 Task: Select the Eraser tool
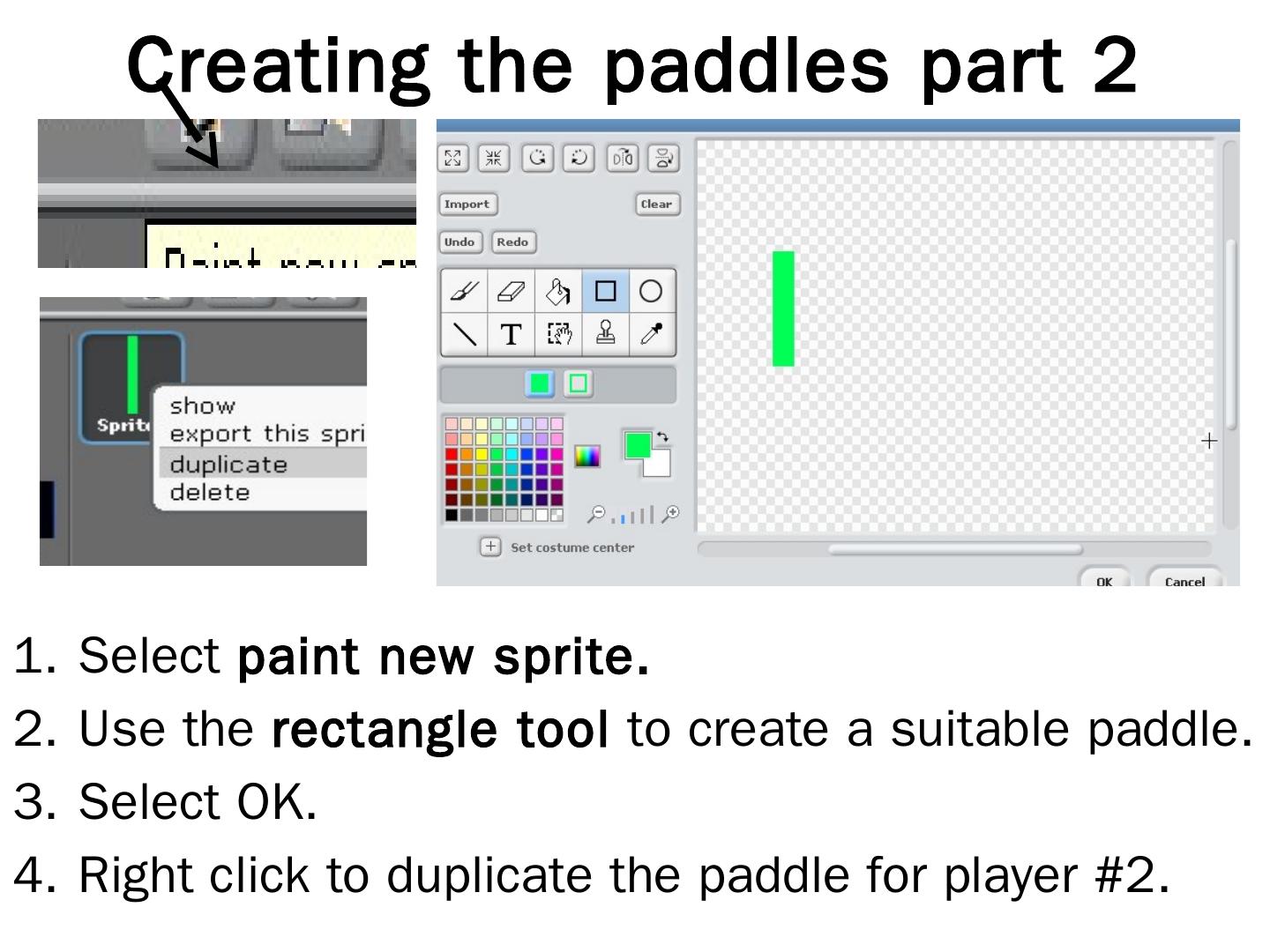click(512, 291)
